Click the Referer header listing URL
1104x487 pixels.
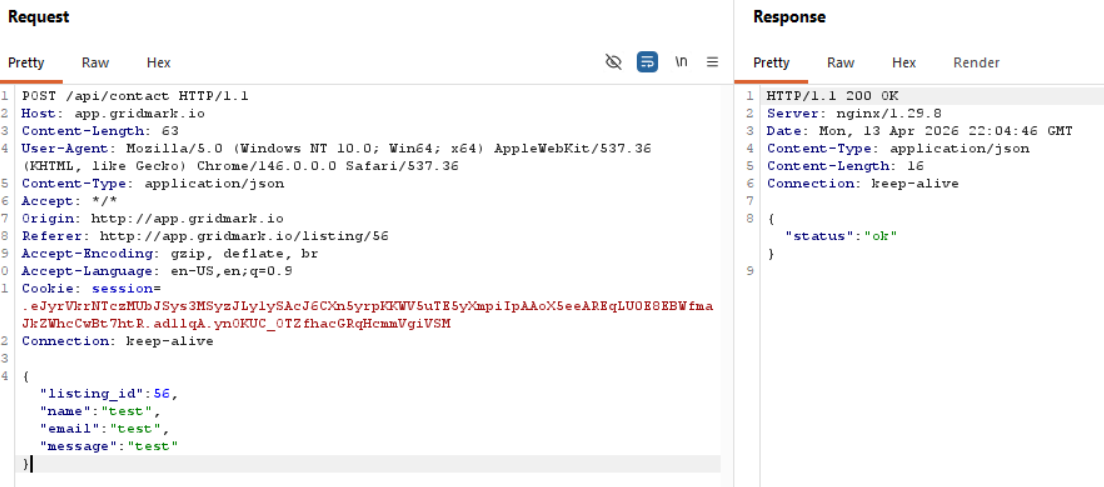243,236
